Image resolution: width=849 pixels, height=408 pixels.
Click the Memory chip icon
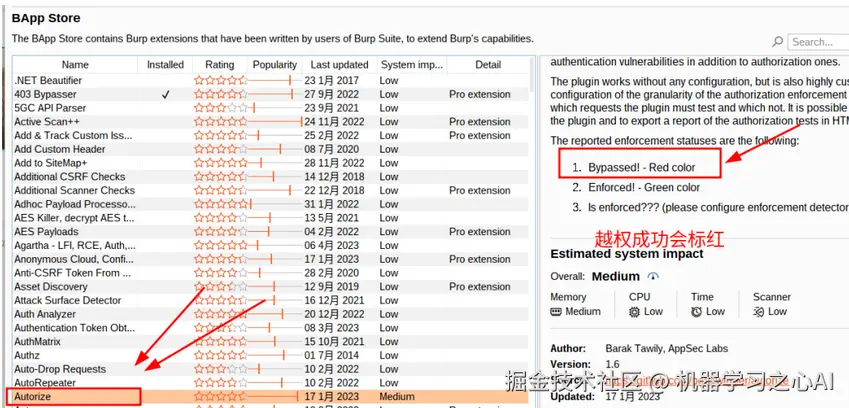click(556, 312)
